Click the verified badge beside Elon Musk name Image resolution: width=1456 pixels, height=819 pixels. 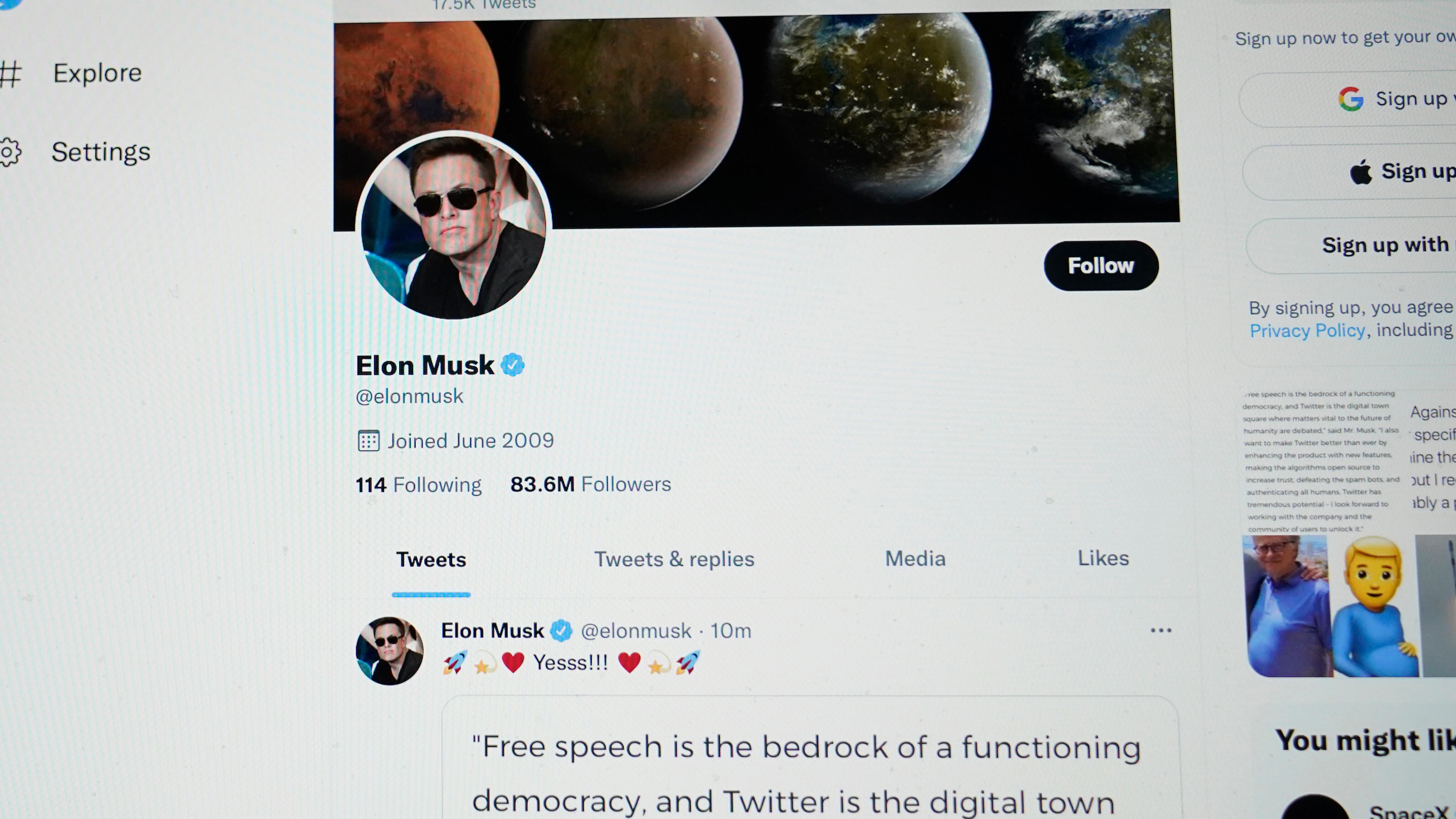(513, 365)
